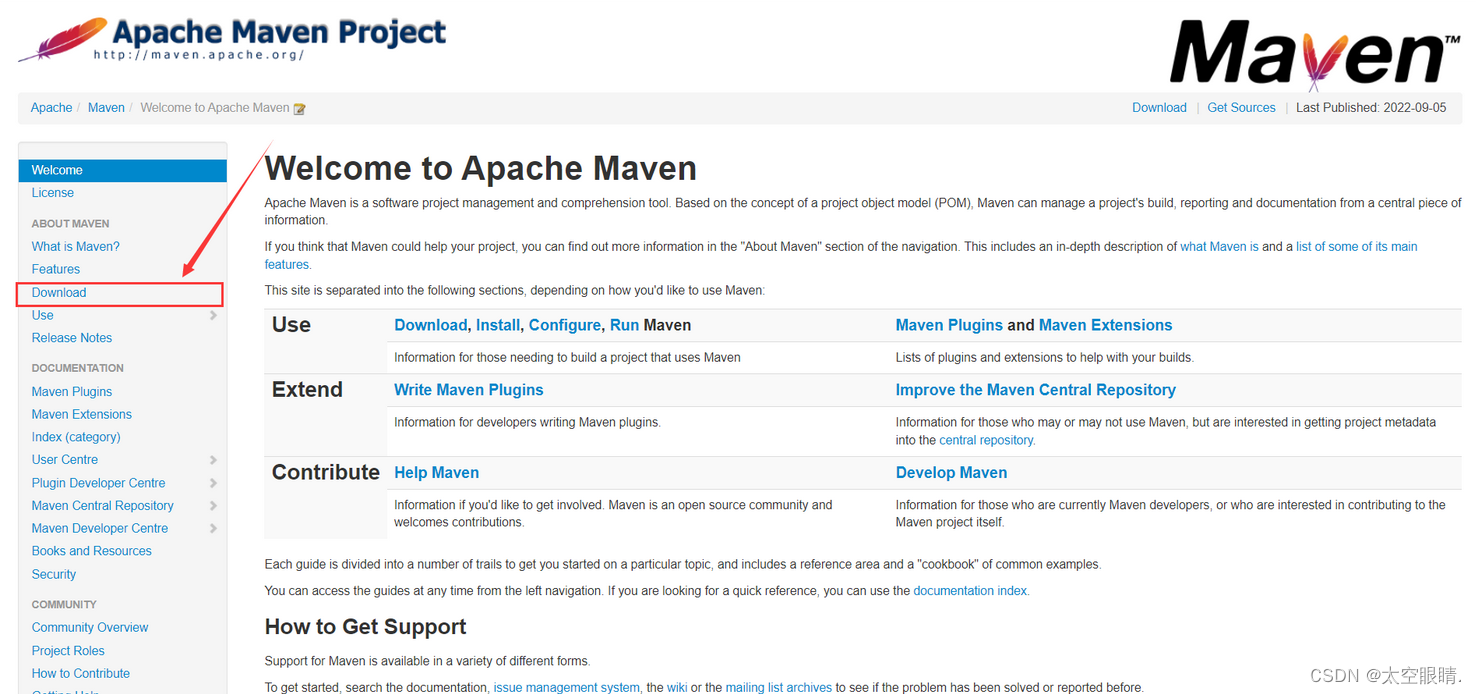Open the Develop Maven link

[951, 473]
